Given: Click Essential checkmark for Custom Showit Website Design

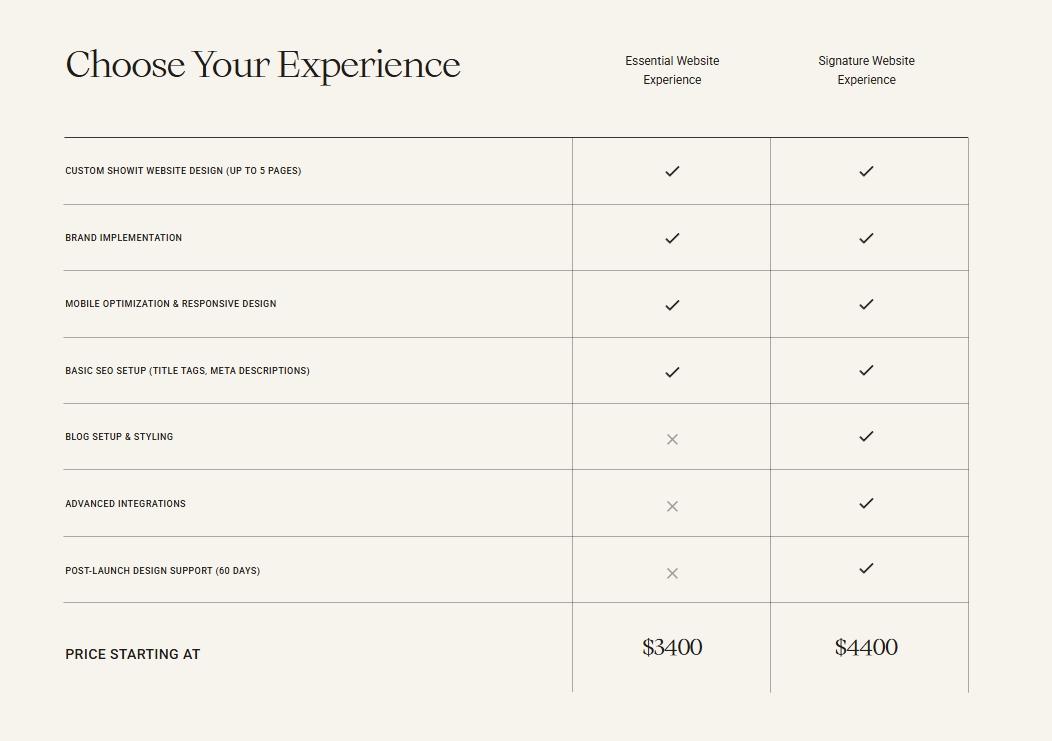Looking at the screenshot, I should (x=672, y=171).
